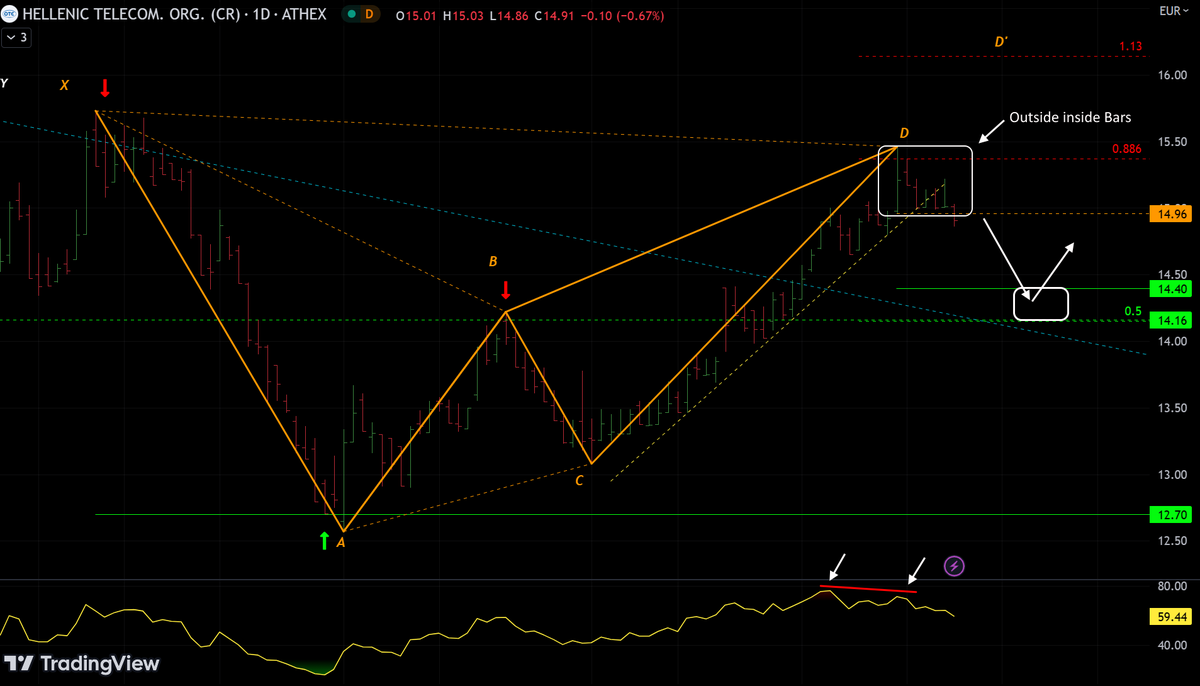1200x686 pixels.
Task: Click the TradingView logo
Action: [82, 663]
